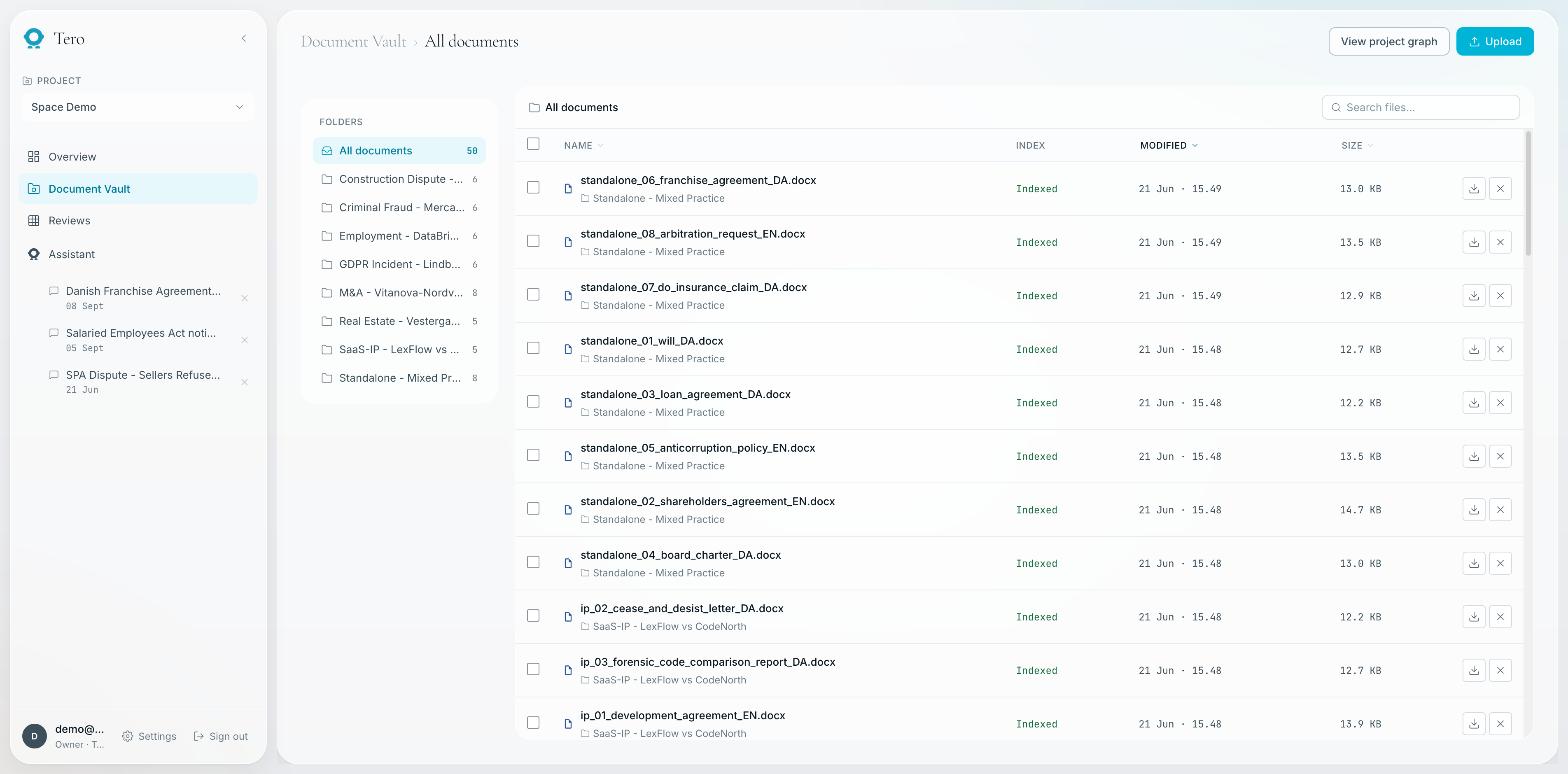Delete standalone_08_arbitration_request_EN.docx with its X icon
This screenshot has height=774, width=1568.
point(1500,242)
